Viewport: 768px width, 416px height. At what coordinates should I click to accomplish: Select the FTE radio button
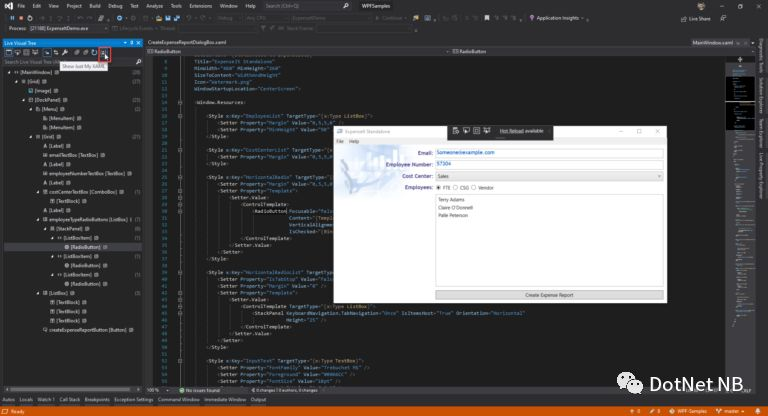(438, 188)
